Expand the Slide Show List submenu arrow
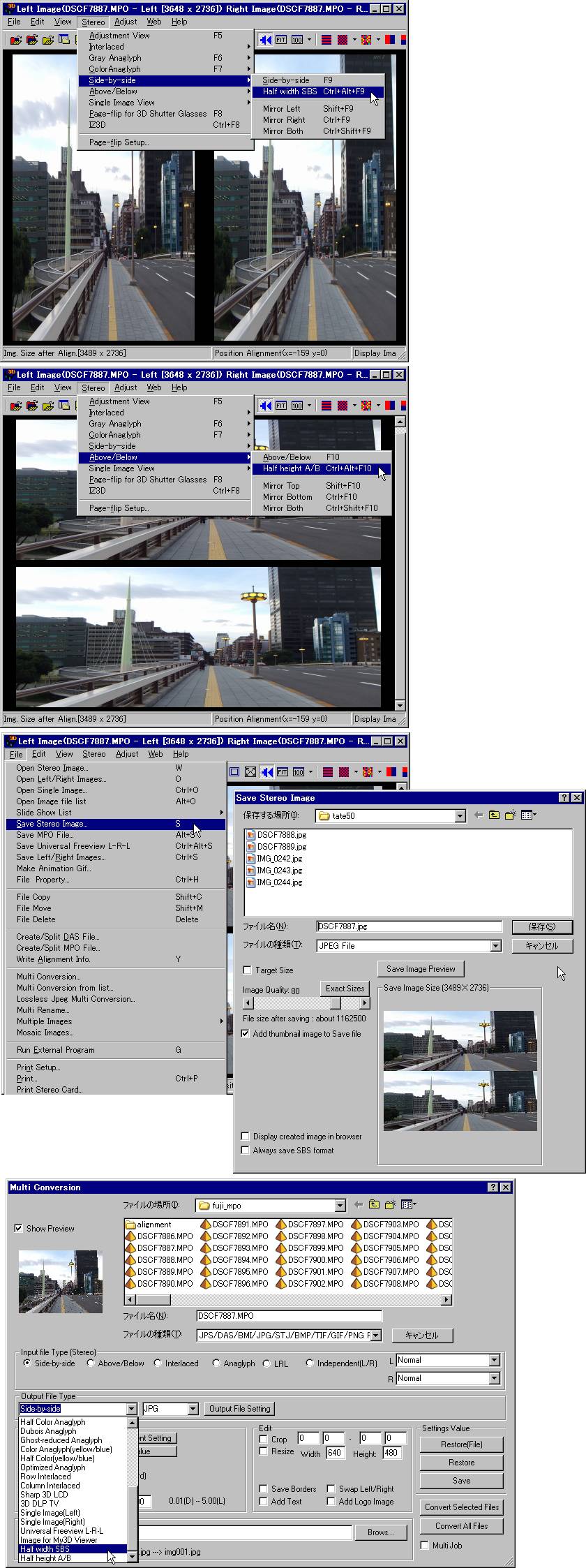The height and width of the screenshot is (1568, 586). click(x=222, y=813)
